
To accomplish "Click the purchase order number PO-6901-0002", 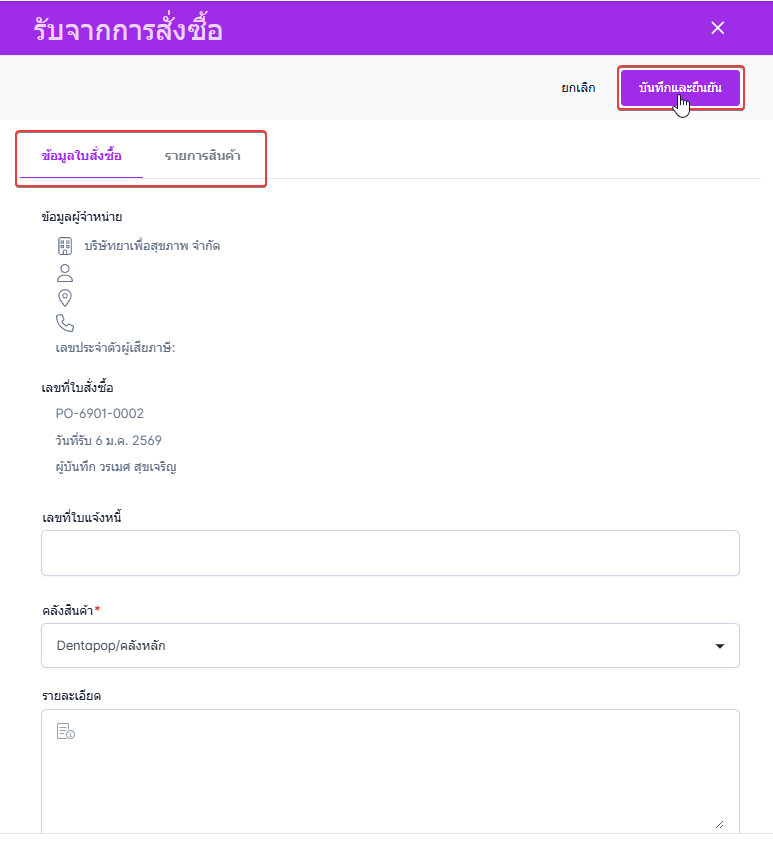I will click(100, 414).
